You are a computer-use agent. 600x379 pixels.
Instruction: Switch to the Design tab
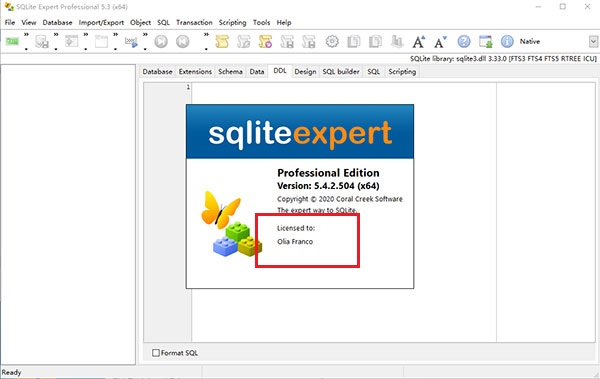pos(305,72)
